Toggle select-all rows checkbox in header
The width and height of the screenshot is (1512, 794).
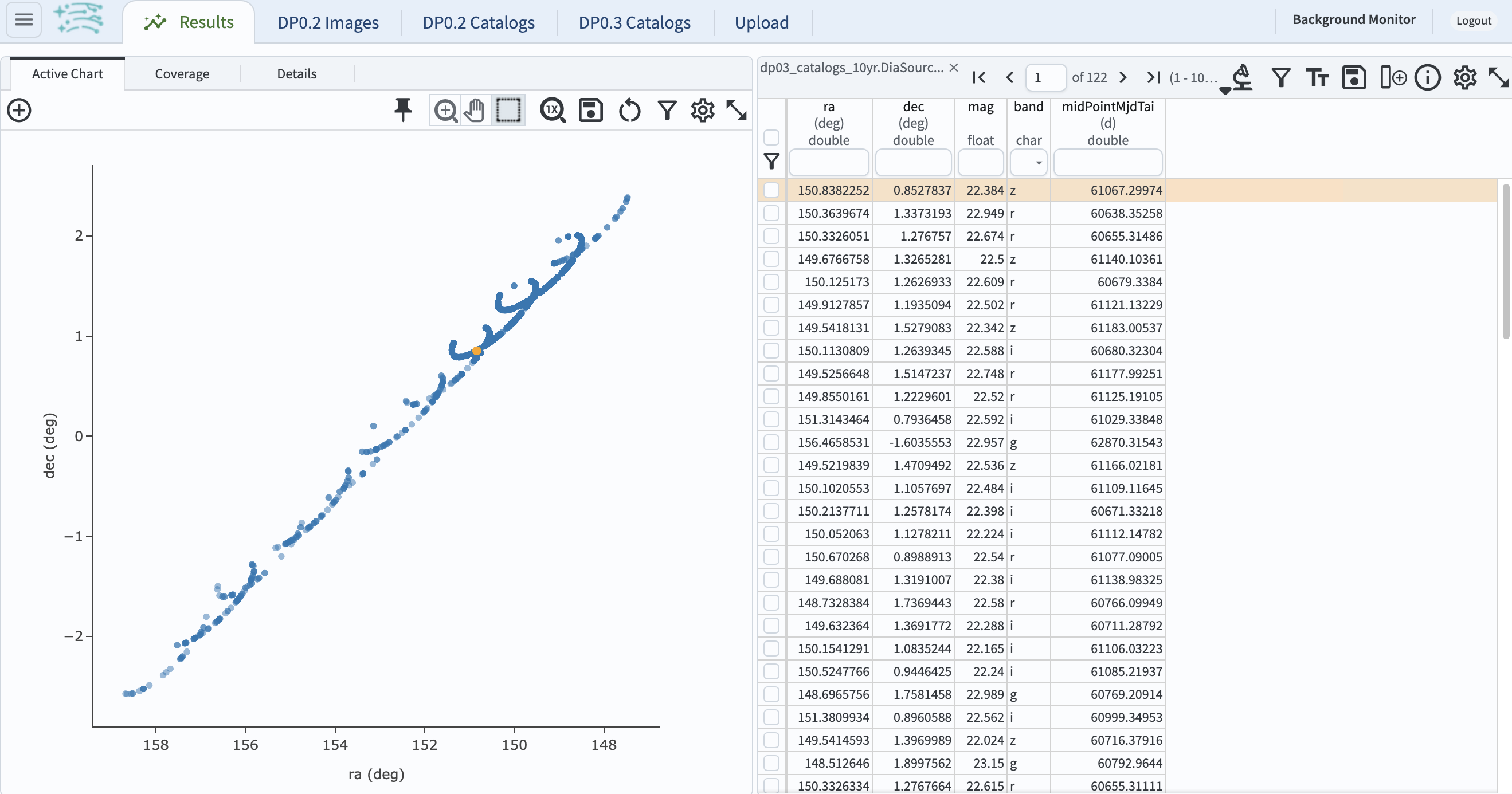coord(771,138)
